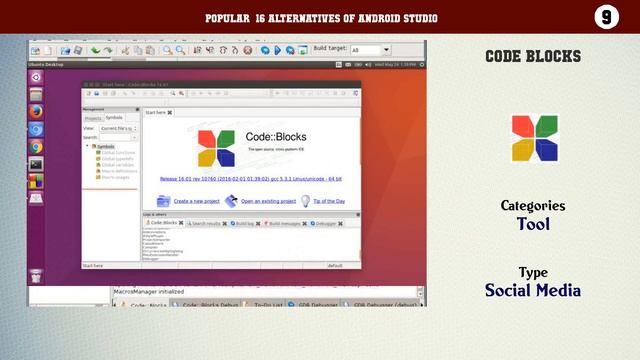Select To-Do List tab in outer bottom panel
The width and height of the screenshot is (640, 360).
(264, 304)
